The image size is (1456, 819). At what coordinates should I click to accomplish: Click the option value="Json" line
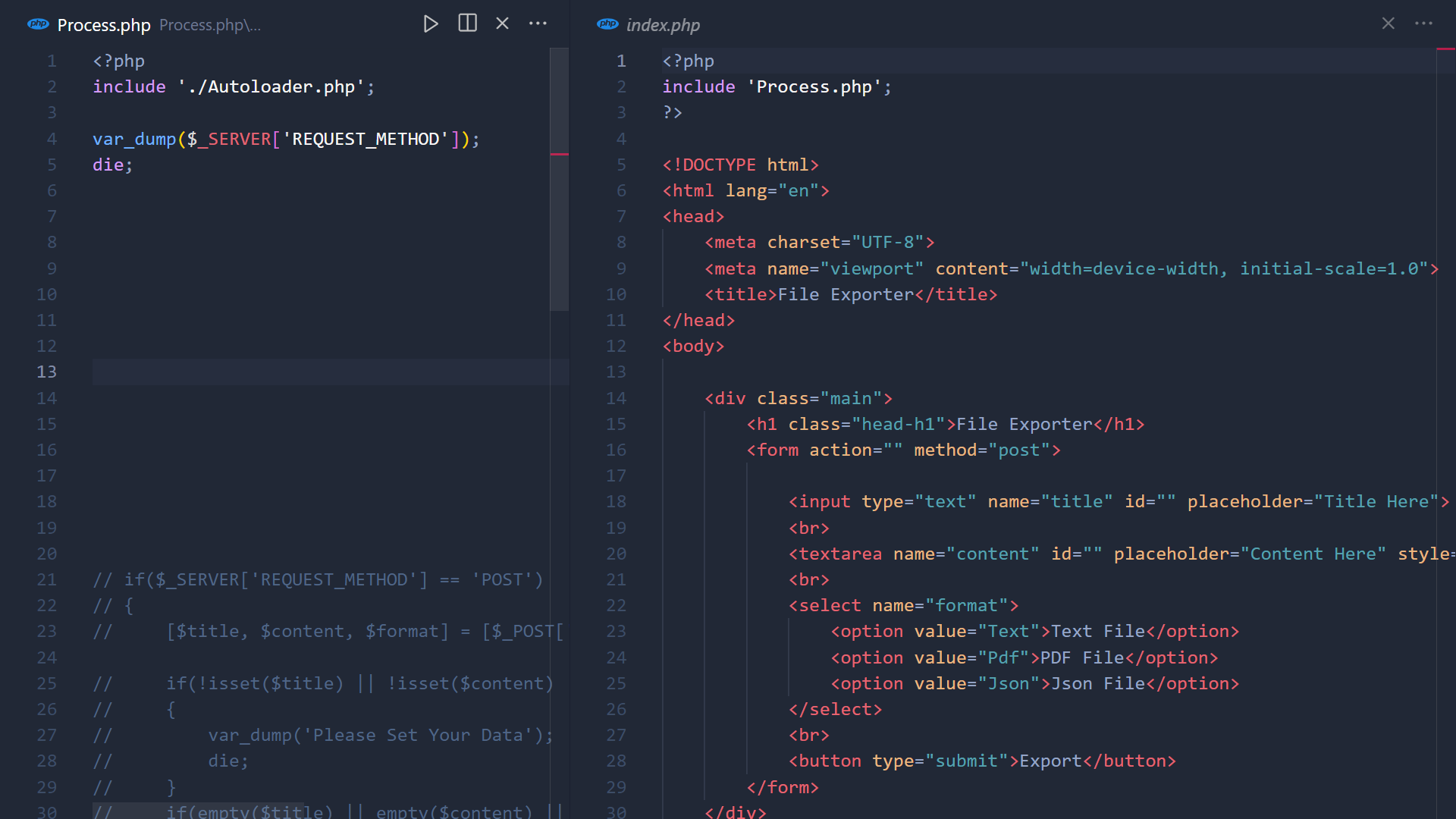[x=1035, y=683]
